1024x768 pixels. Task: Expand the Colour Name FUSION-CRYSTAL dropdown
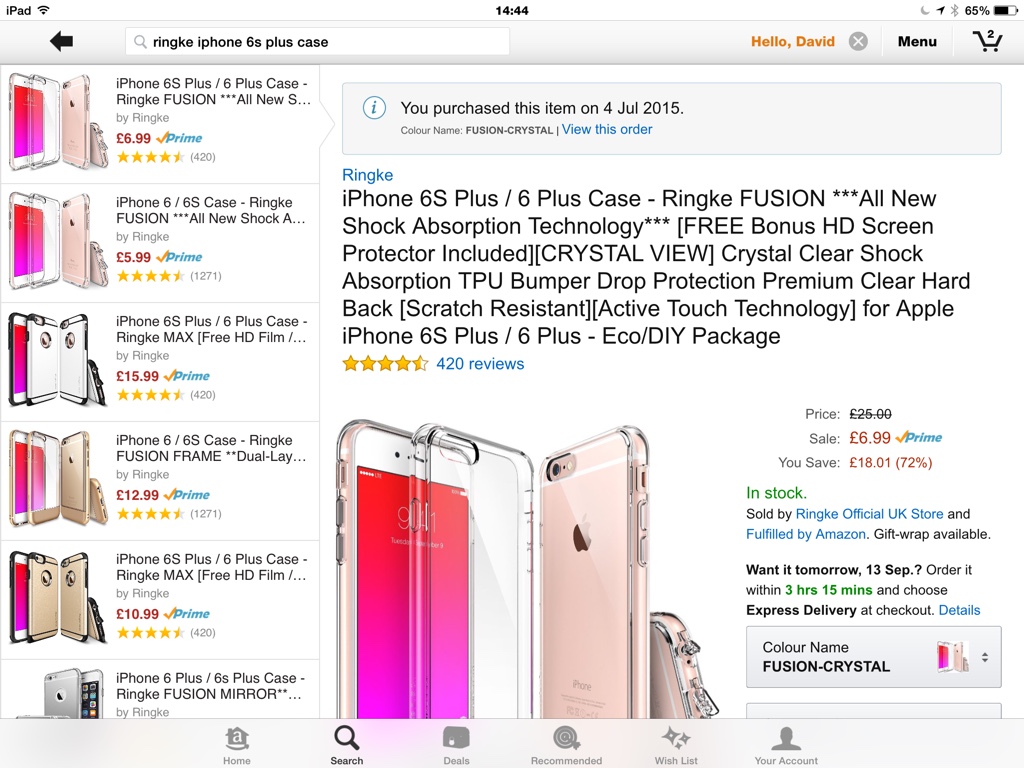873,657
